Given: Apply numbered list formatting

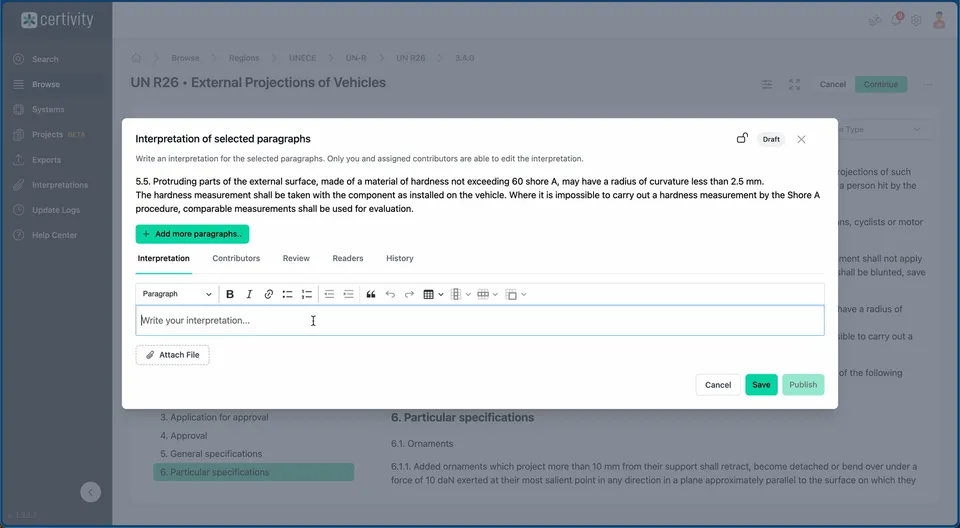Looking at the screenshot, I should click(x=307, y=294).
